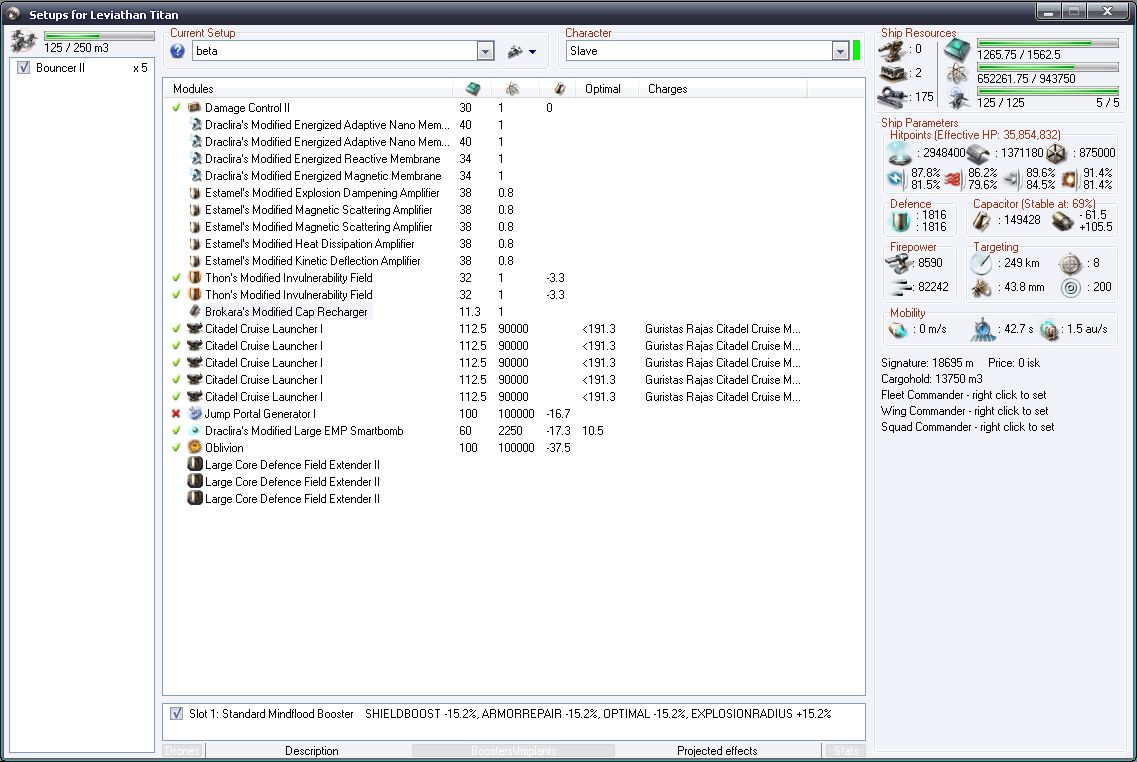Click the capacitor recharge battery icon
Screen dimensions: 1137x762
click(1063, 220)
